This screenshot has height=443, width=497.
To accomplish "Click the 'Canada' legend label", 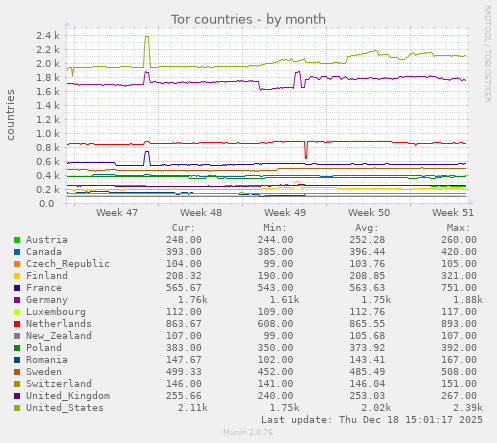I will click(x=44, y=252).
